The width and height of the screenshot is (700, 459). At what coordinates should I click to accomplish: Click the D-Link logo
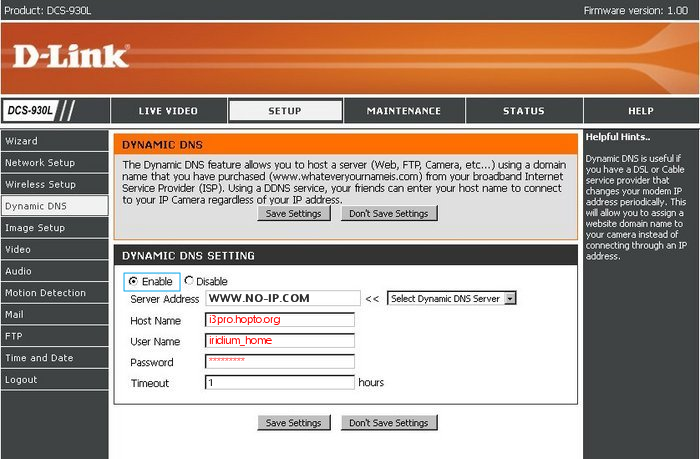[x=70, y=56]
